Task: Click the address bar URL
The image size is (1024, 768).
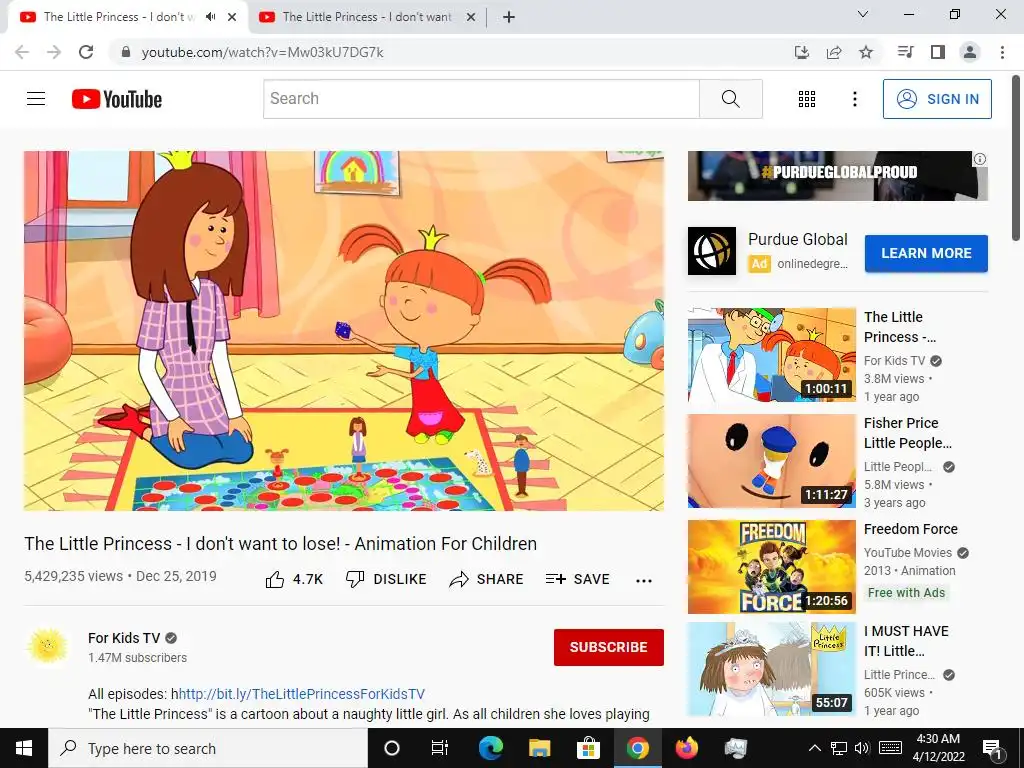Action: (x=263, y=52)
